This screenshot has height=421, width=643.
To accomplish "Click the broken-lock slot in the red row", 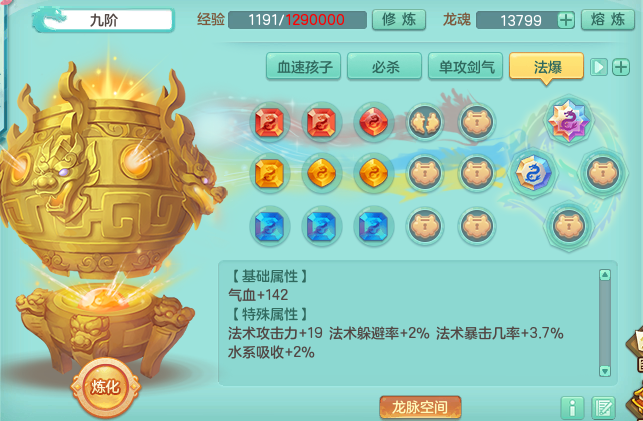I will 425,122.
